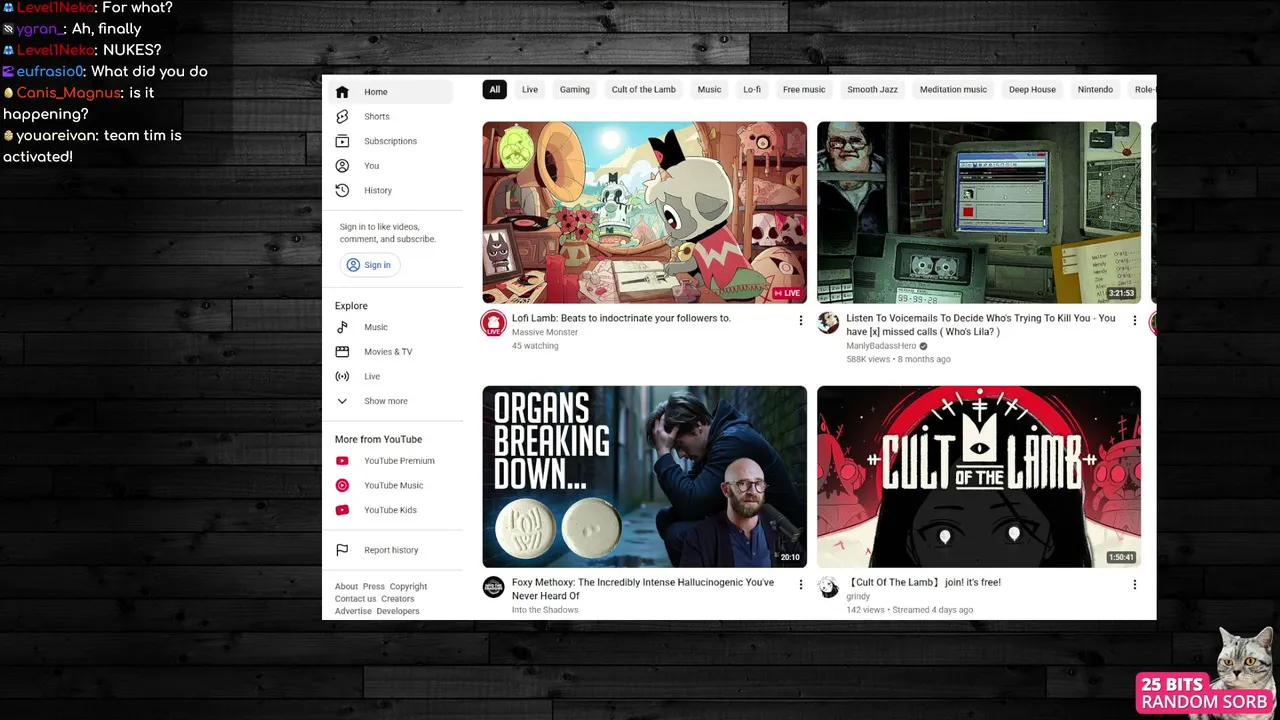
Task: Select the Lo-fi filter chip
Action: (752, 90)
